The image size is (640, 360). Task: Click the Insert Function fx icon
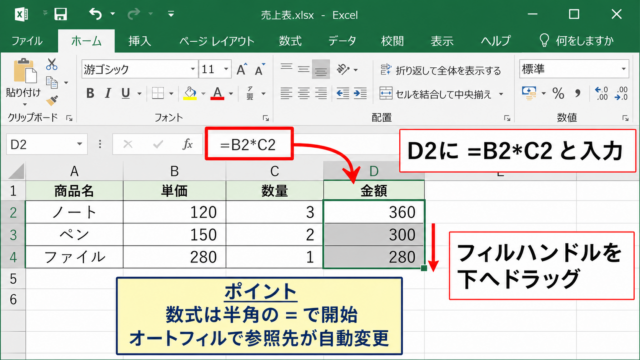[x=187, y=144]
